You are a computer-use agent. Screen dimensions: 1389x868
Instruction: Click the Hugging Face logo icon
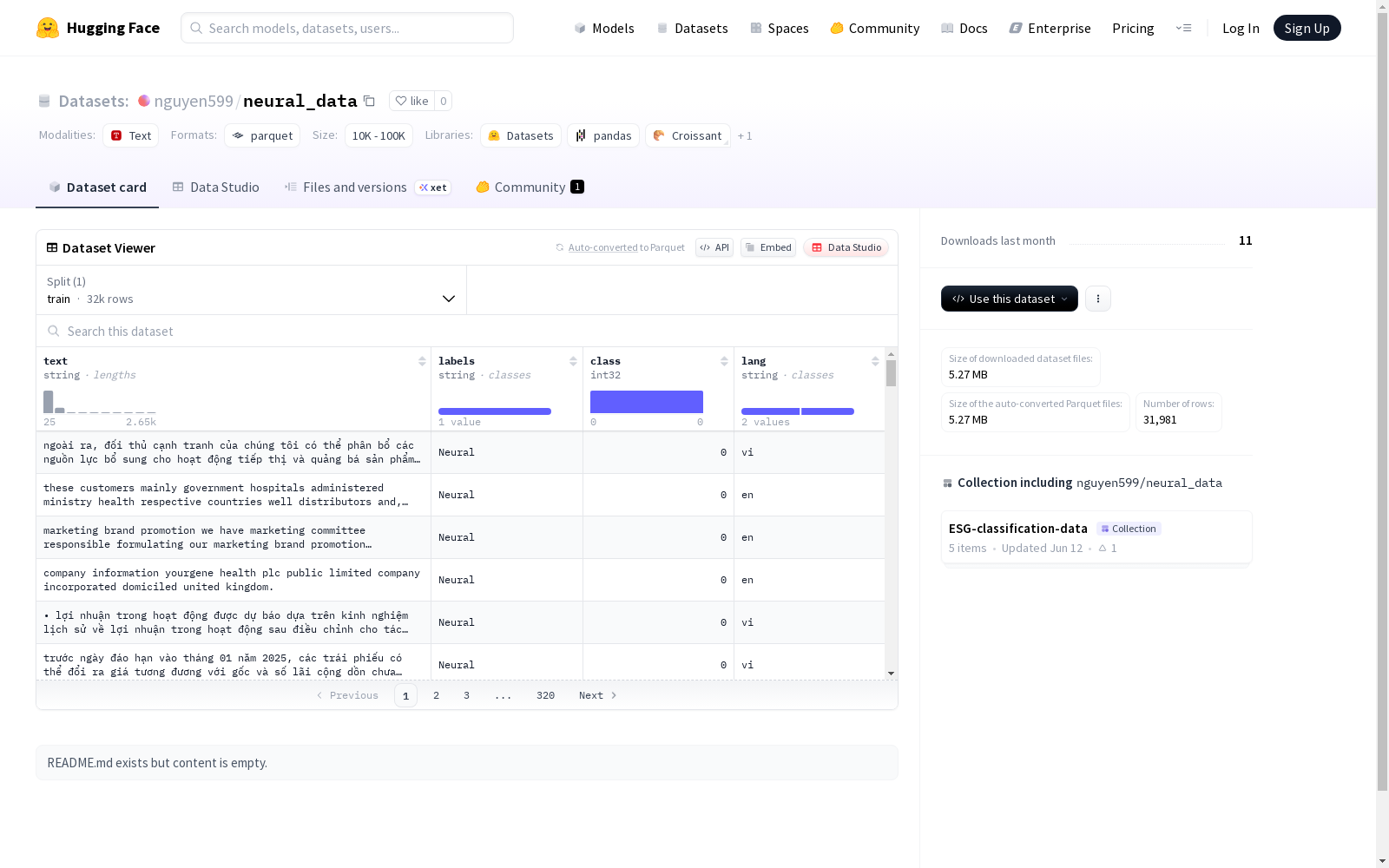coord(48,28)
